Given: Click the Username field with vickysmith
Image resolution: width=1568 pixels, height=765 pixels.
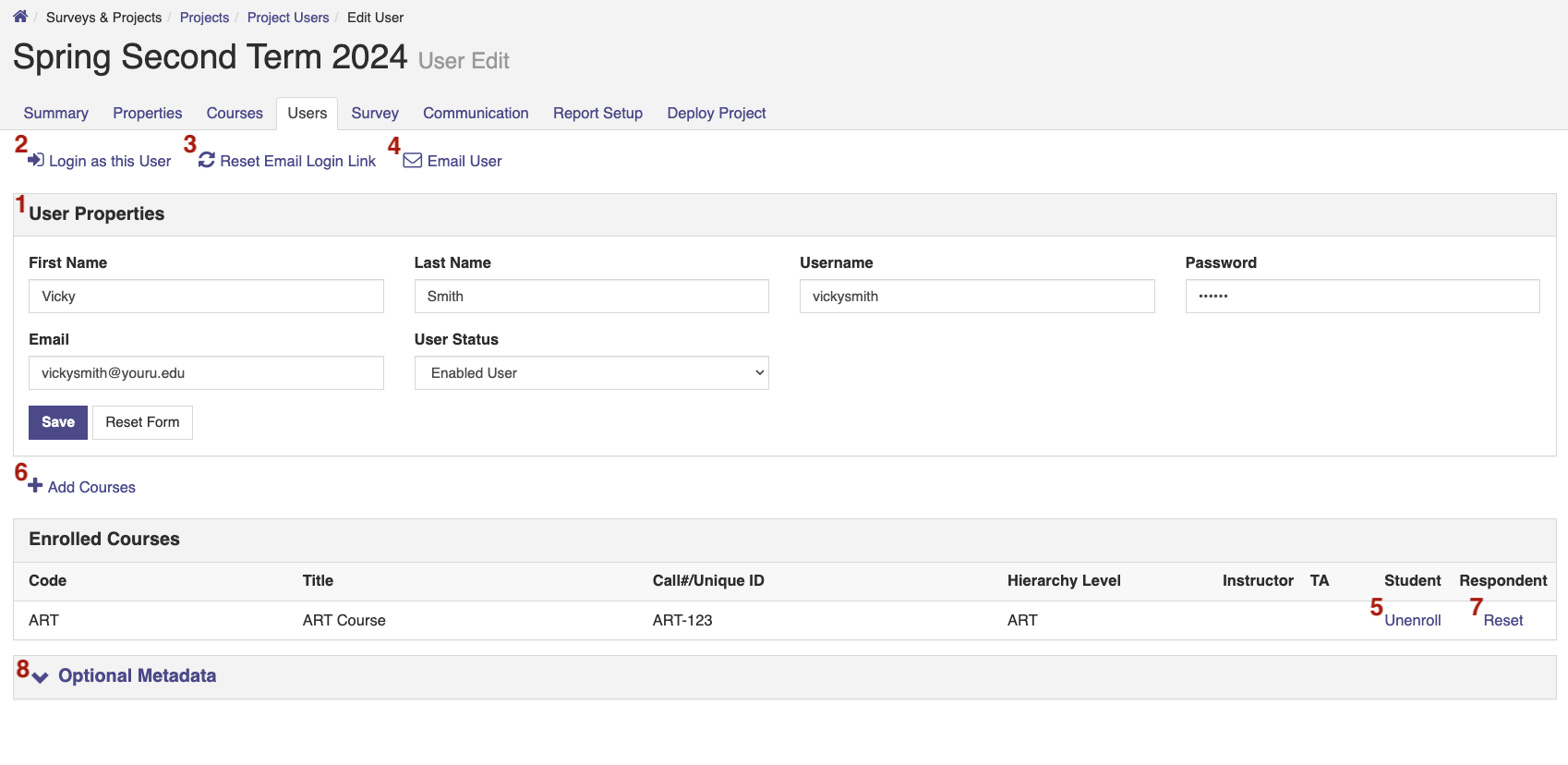Looking at the screenshot, I should point(977,297).
